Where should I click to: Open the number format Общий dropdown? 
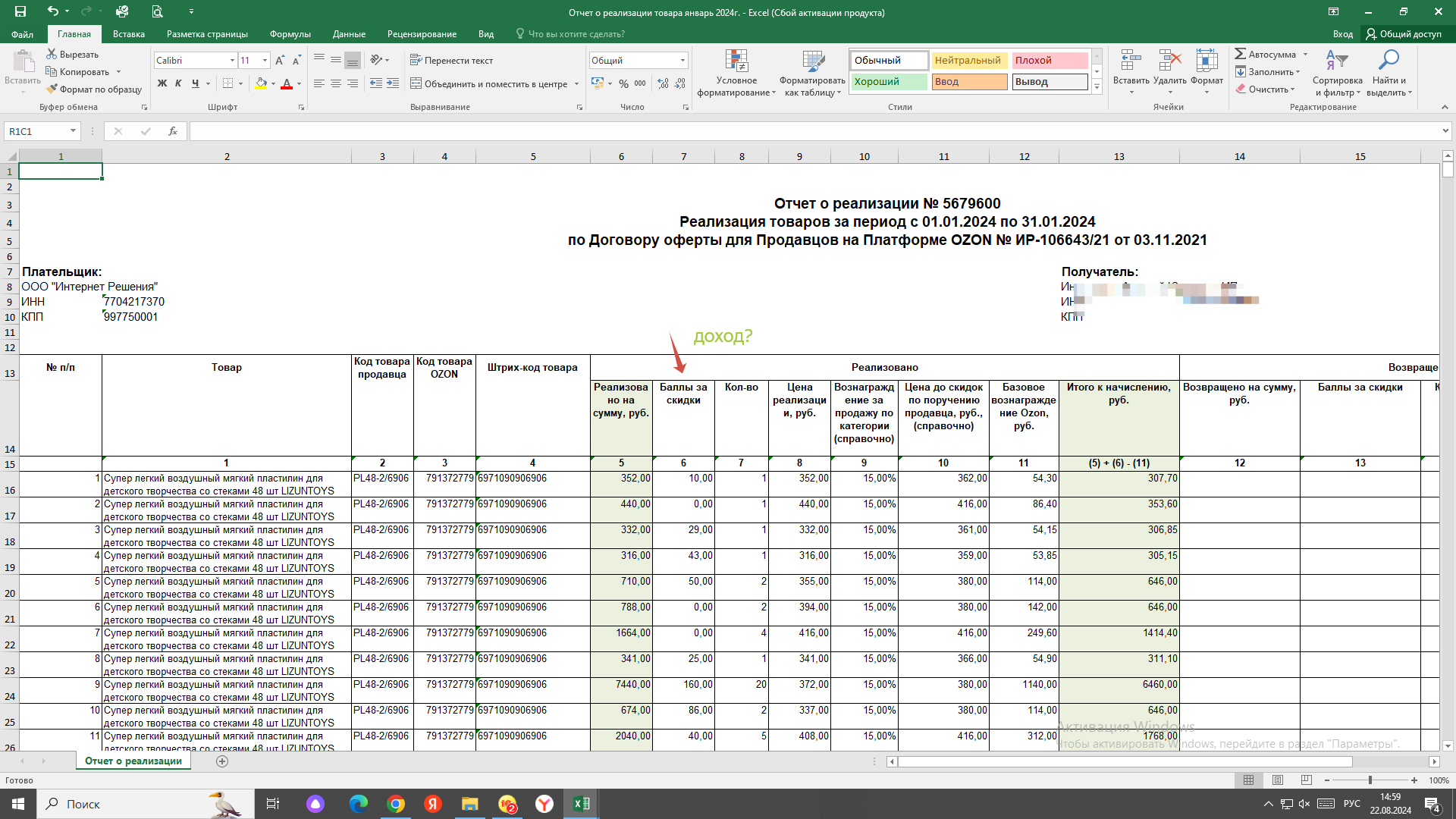tap(682, 60)
